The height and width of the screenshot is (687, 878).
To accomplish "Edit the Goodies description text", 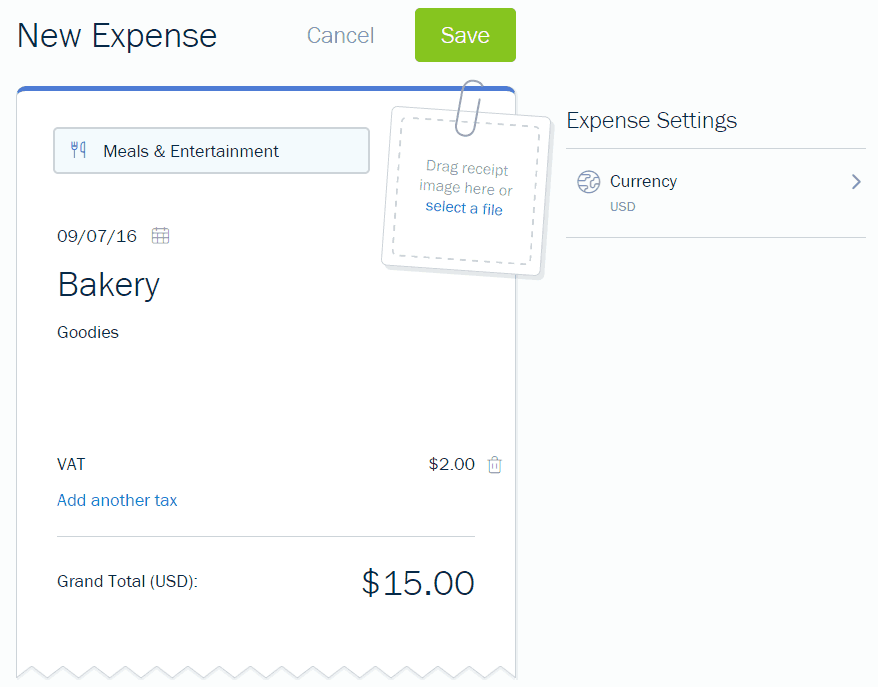I will point(87,332).
